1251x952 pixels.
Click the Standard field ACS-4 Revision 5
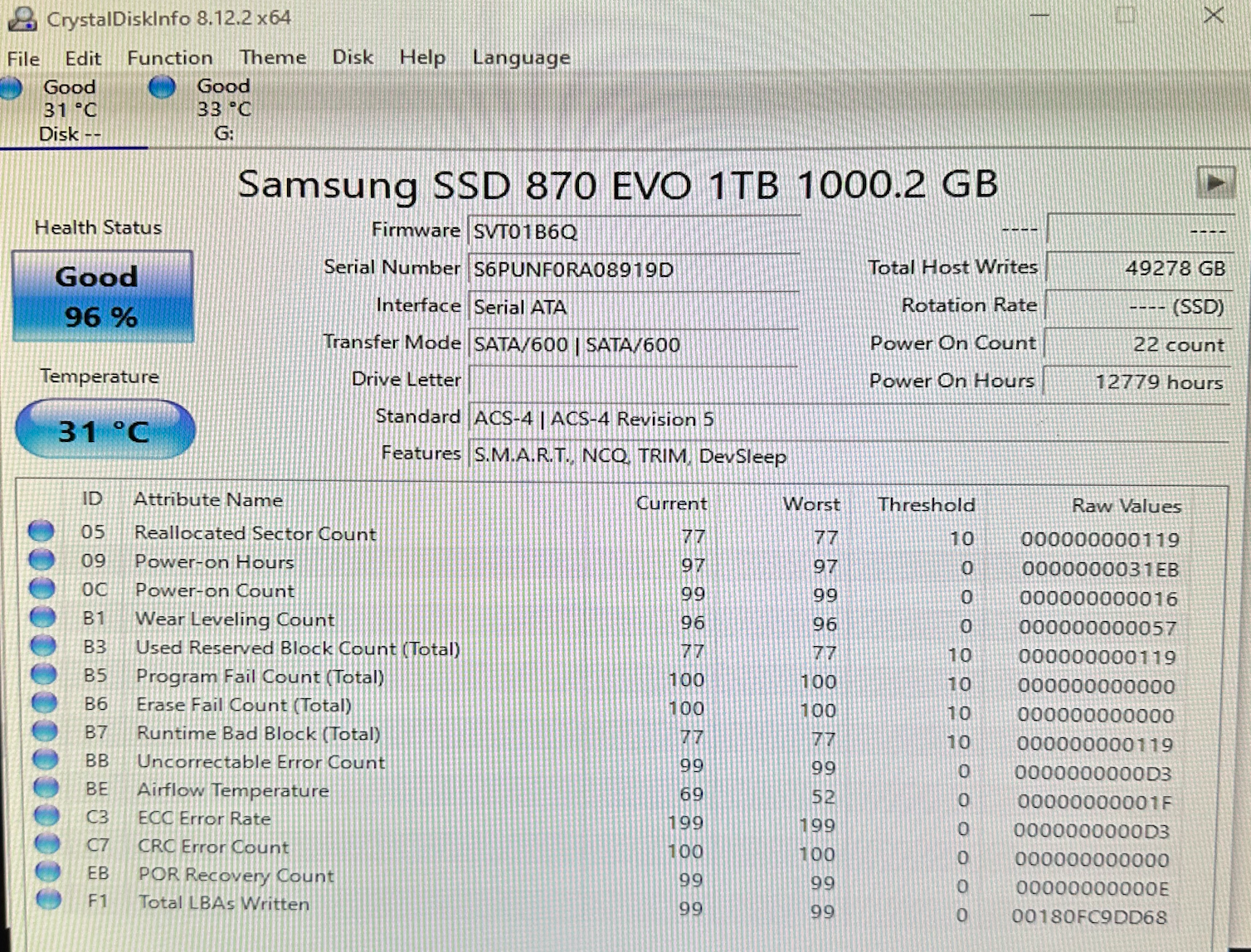848,419
